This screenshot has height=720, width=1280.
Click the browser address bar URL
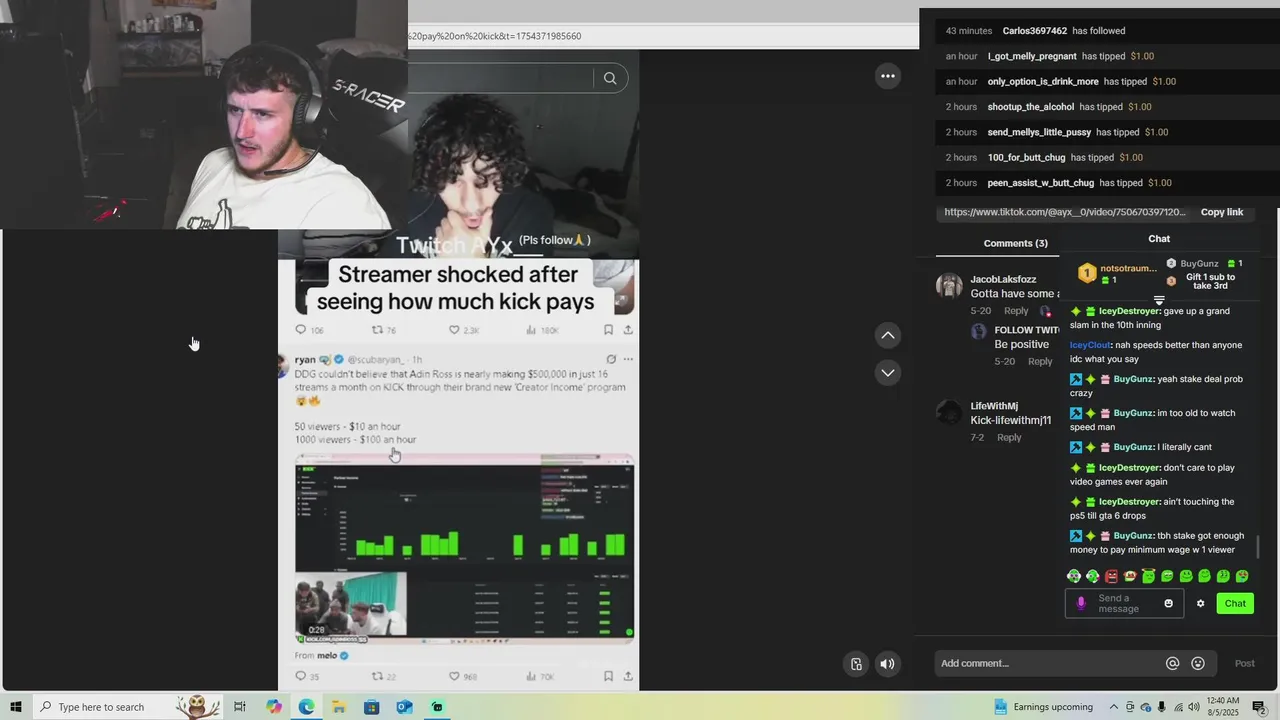(x=495, y=36)
